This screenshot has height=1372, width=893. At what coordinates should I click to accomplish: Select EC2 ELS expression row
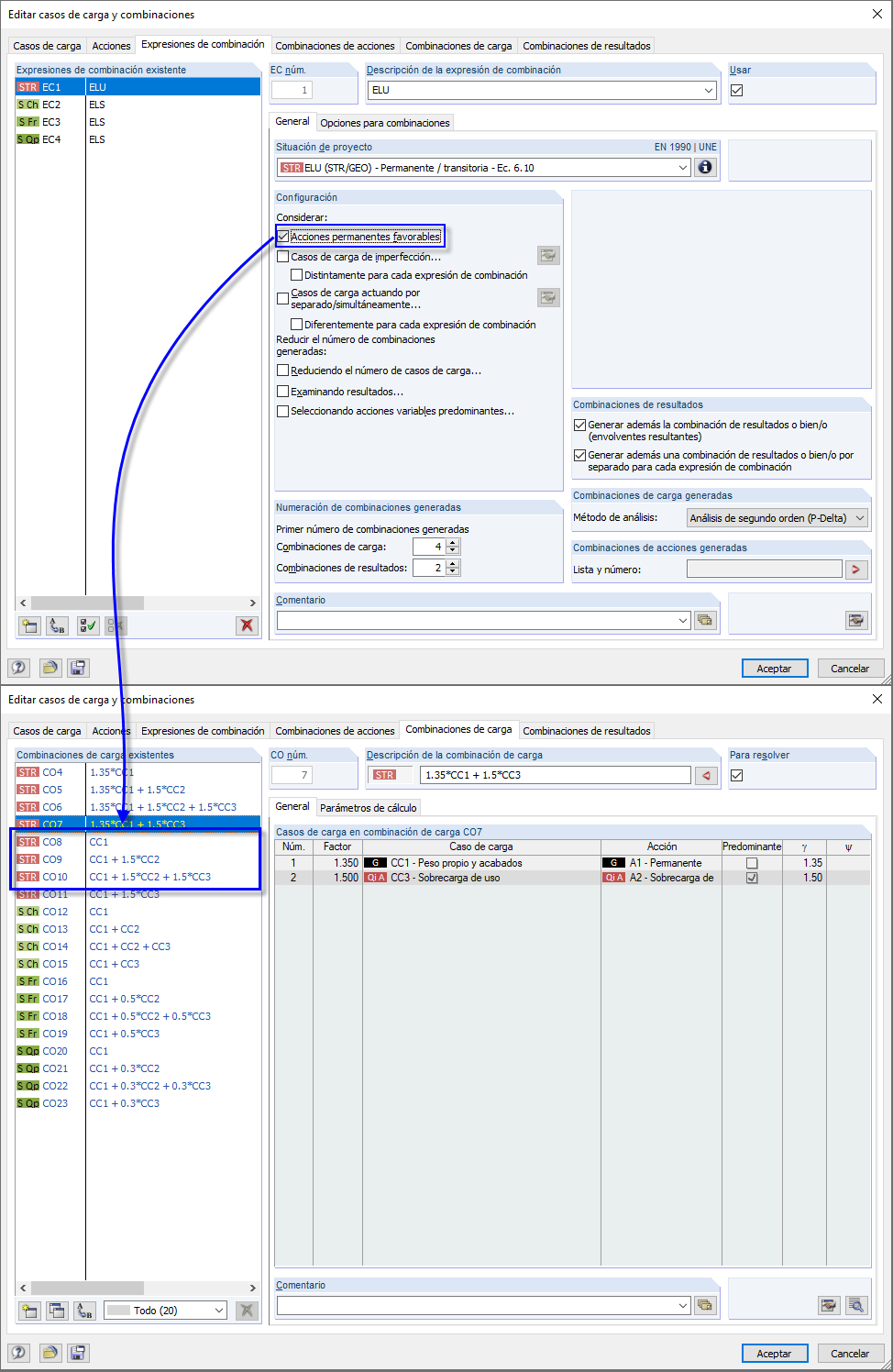point(138,105)
